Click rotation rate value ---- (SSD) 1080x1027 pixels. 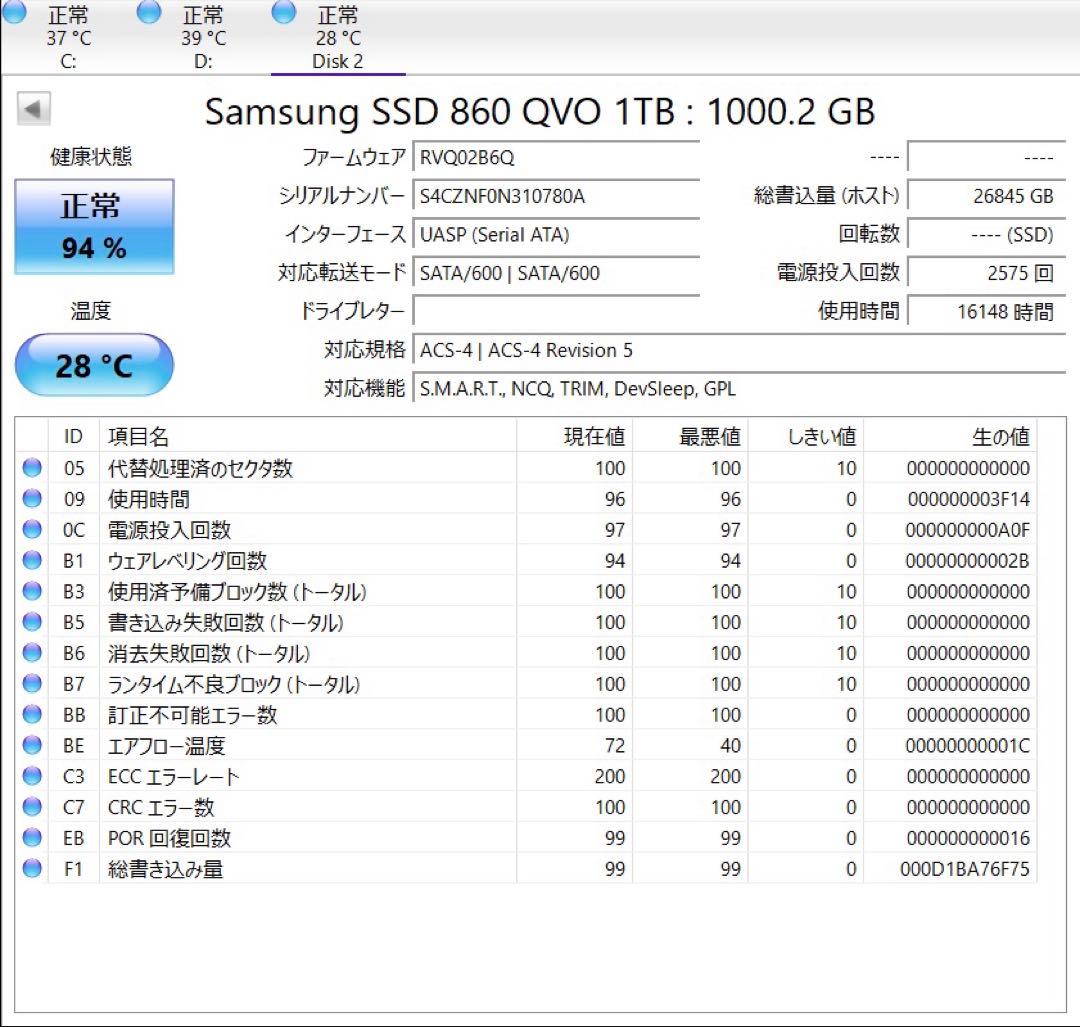[x=987, y=235]
